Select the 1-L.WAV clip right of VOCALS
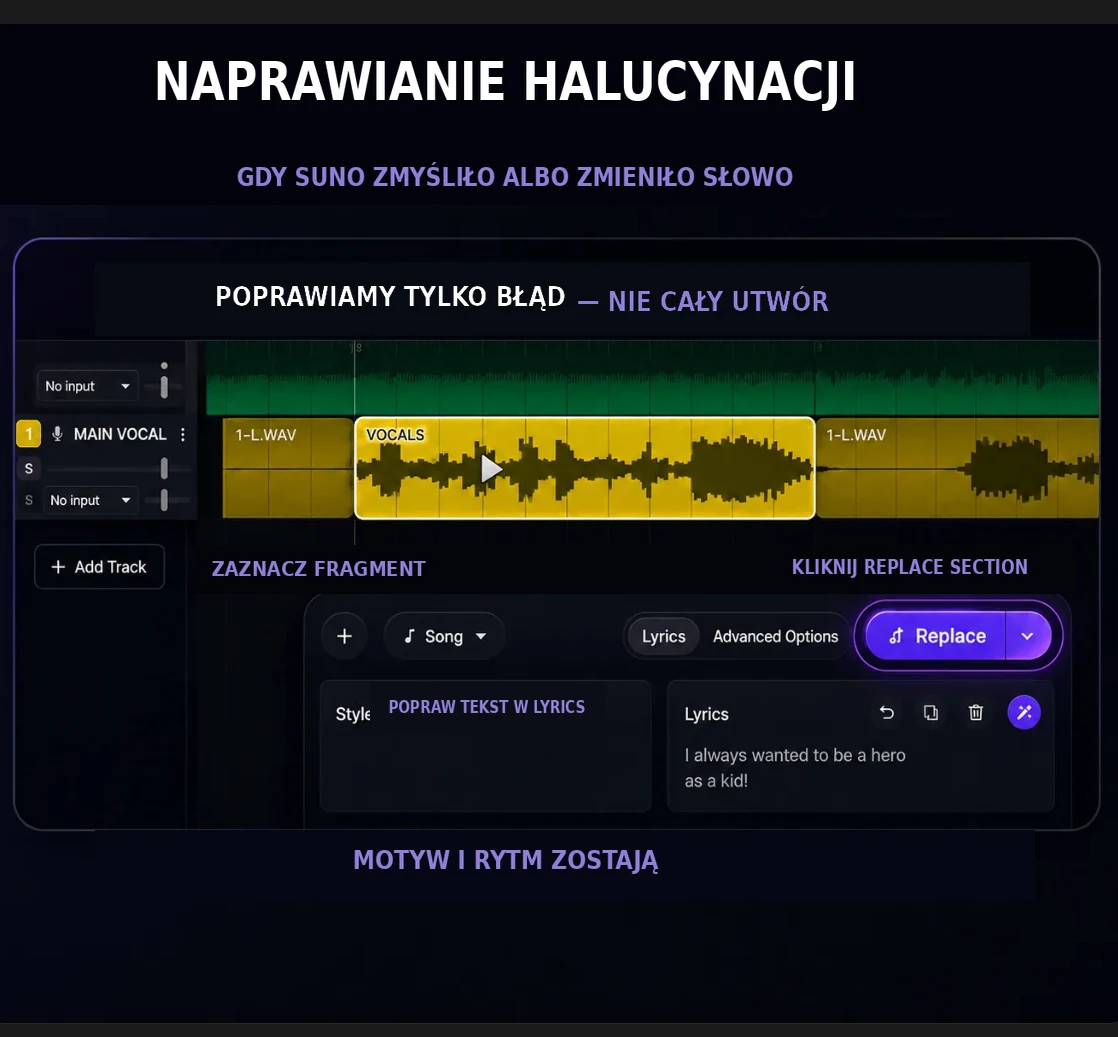The height and width of the screenshot is (1037, 1118). coord(957,468)
